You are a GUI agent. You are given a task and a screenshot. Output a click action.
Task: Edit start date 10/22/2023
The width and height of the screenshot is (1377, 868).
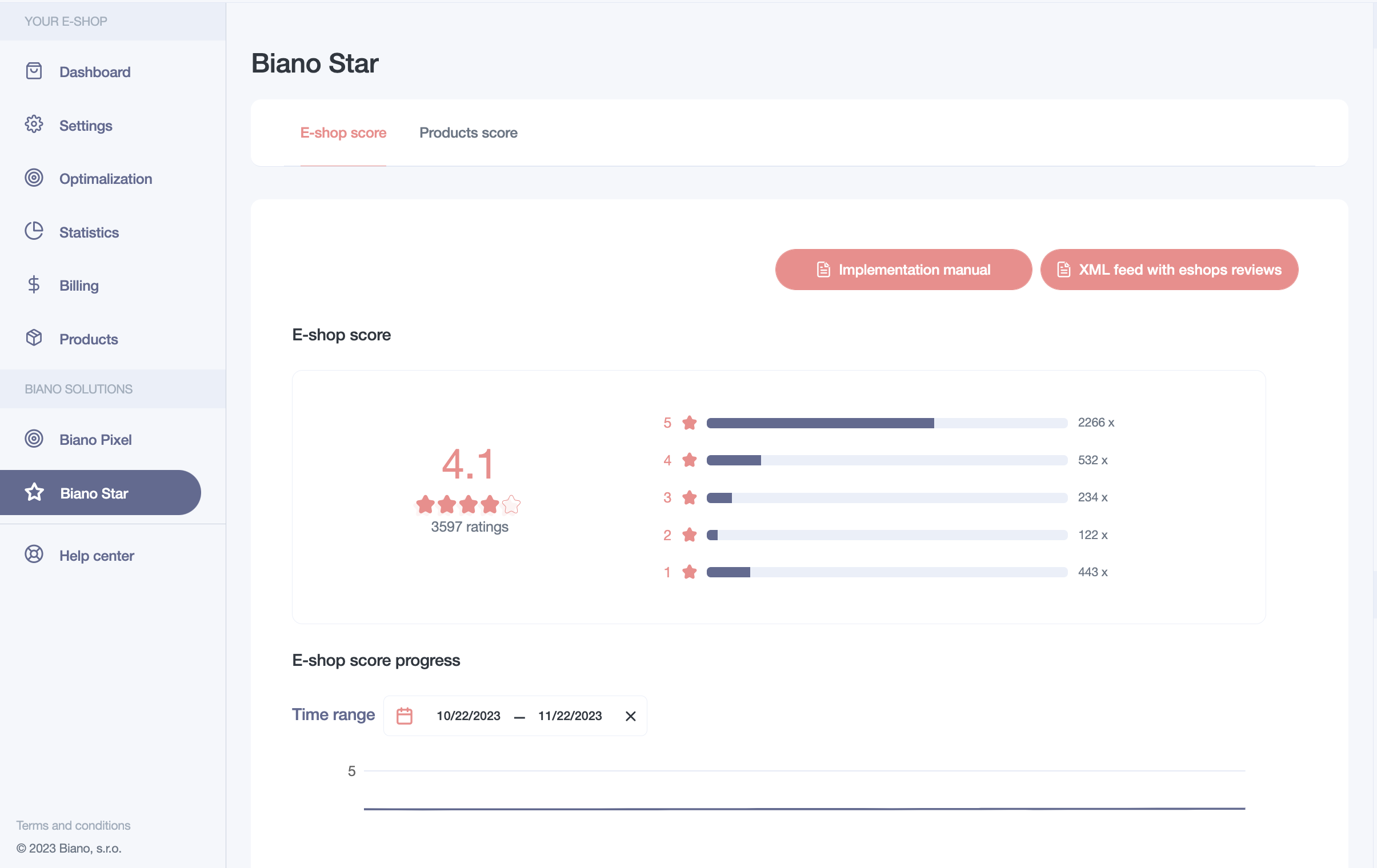pyautogui.click(x=469, y=716)
